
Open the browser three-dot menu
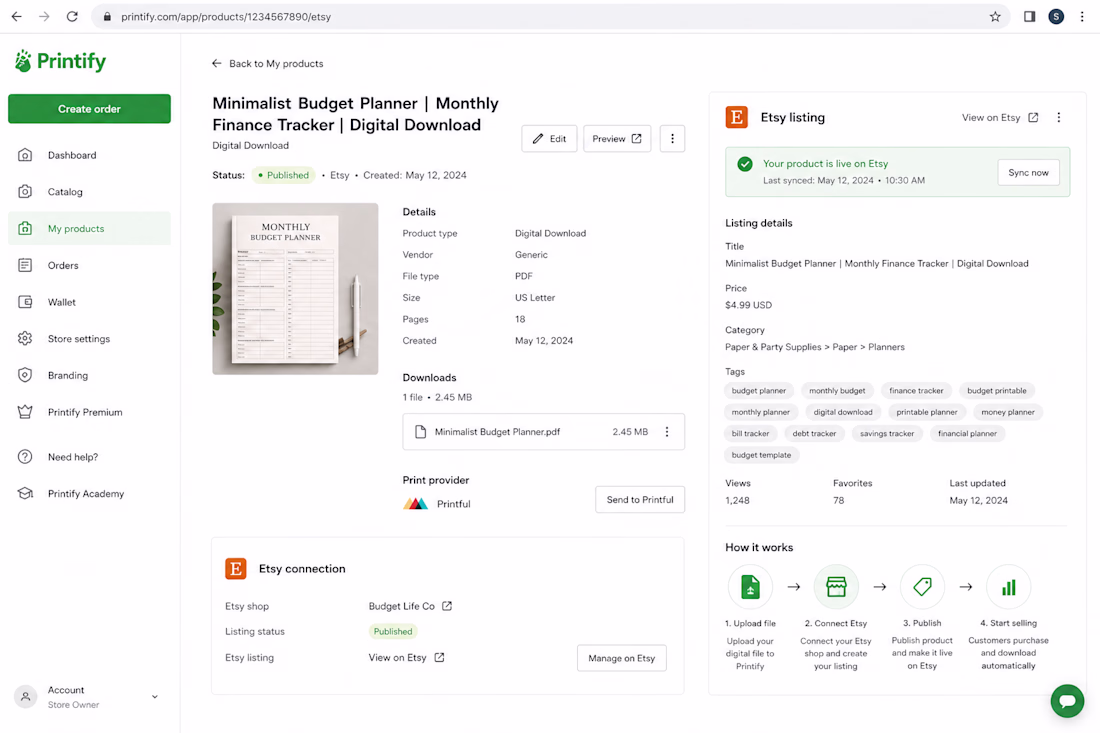point(1082,16)
